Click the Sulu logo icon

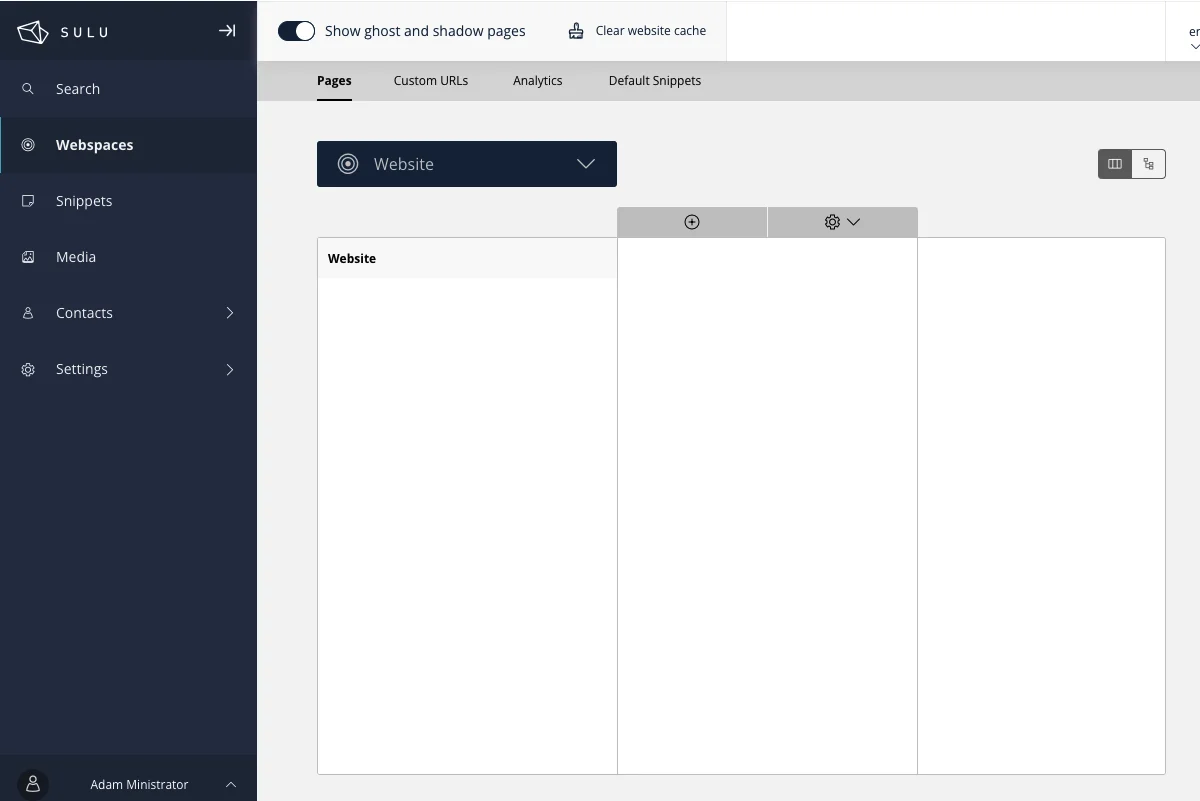33,32
